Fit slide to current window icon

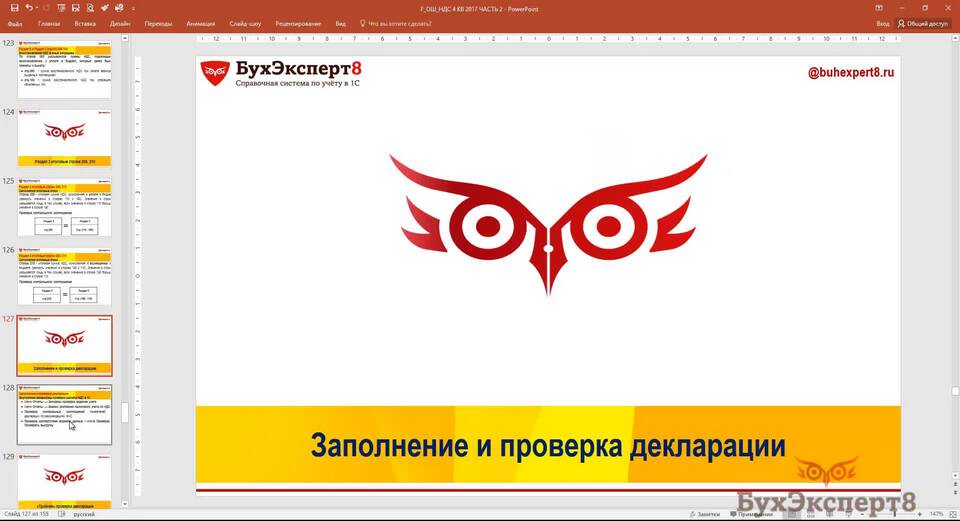[x=953, y=514]
